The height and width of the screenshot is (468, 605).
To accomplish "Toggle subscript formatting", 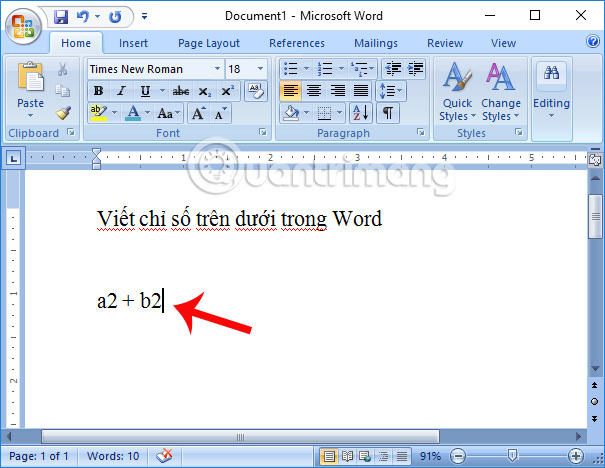I will [204, 91].
